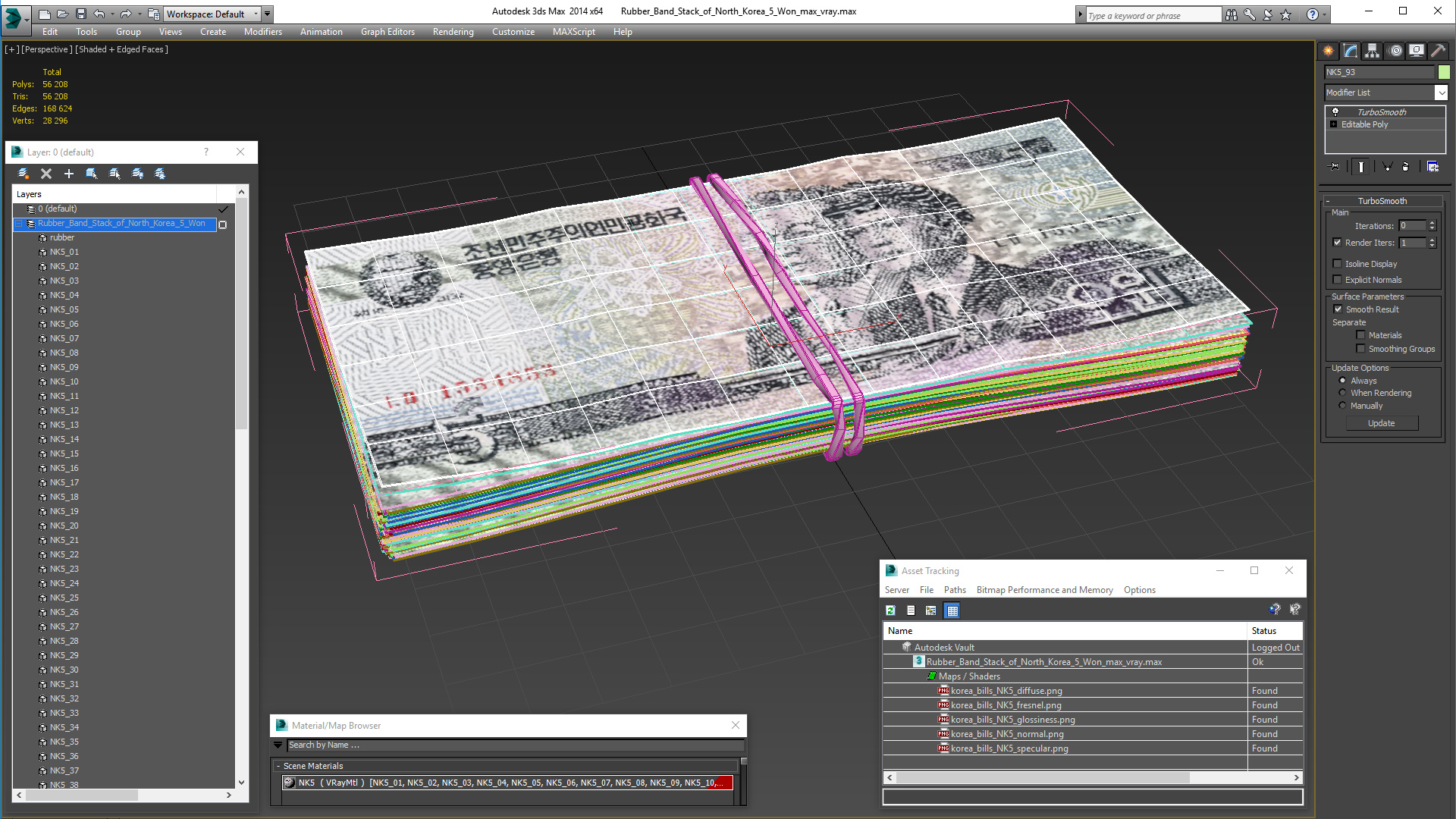Viewport: 1456px width, 819px height.
Task: Toggle TurboSmooth modifier lightbulb
Action: [1335, 112]
